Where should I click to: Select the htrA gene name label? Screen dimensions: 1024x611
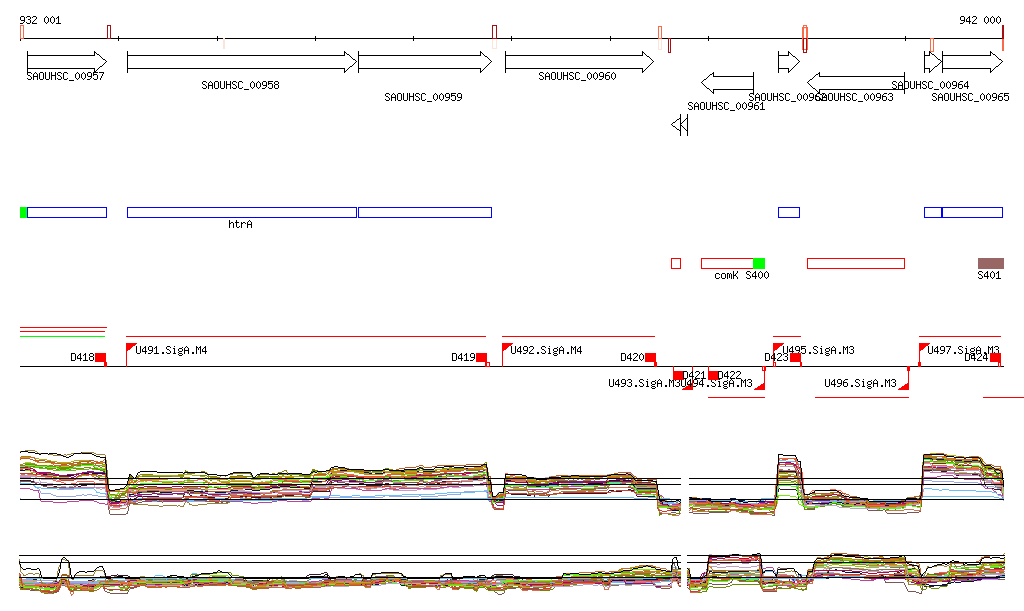(x=240, y=225)
